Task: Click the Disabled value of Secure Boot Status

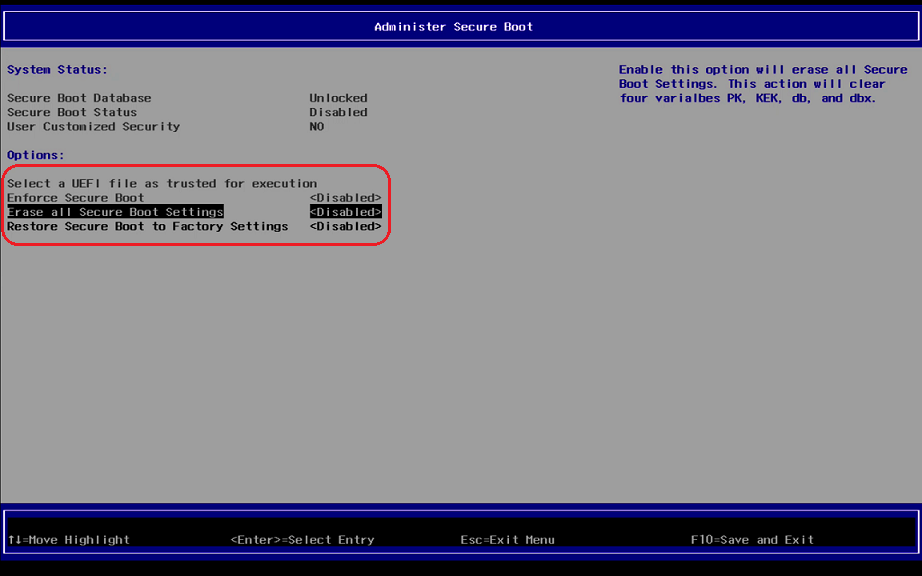Action: [x=338, y=112]
